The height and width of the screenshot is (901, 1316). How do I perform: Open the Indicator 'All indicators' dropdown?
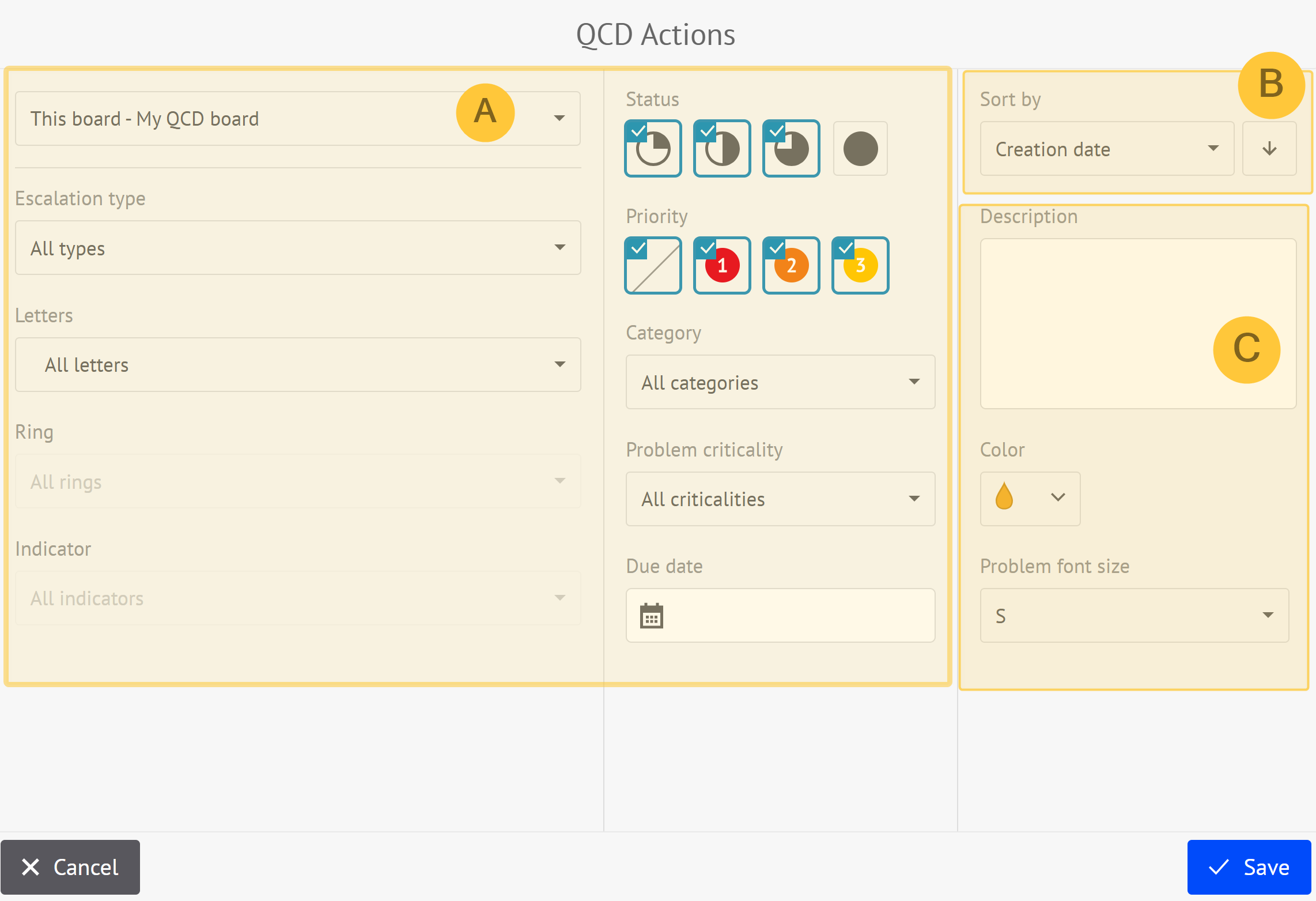[298, 598]
